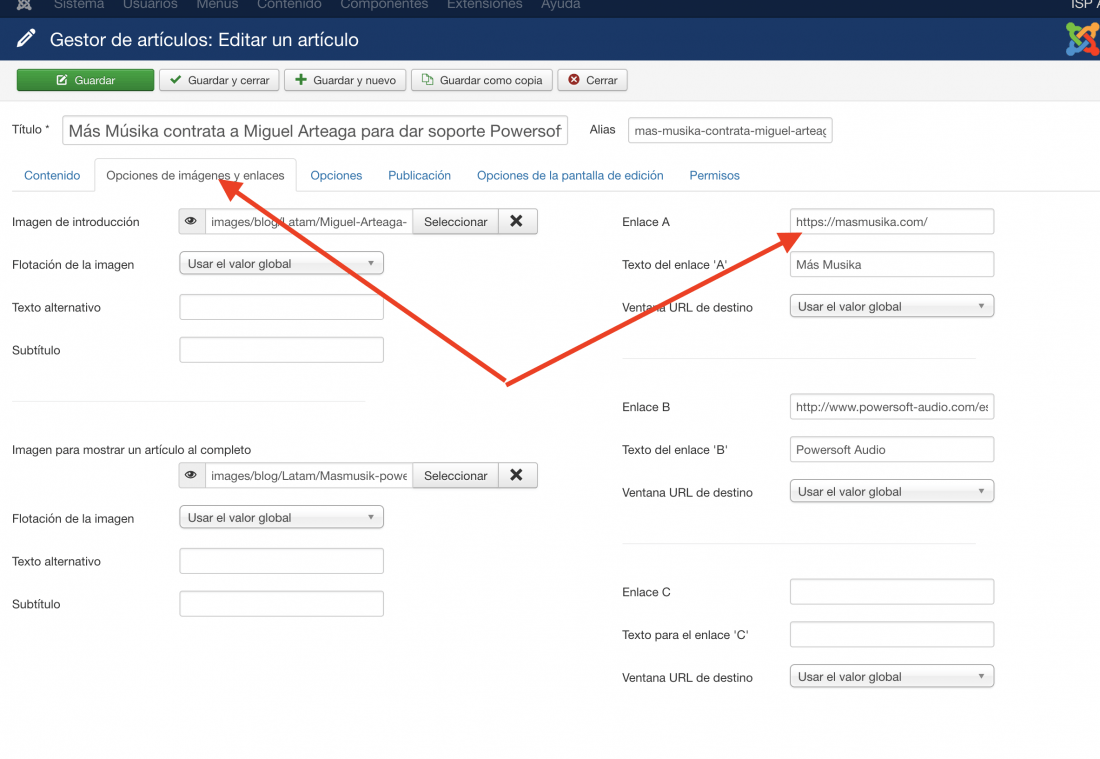Click the 'Enlace B' label
Screen dimensions: 1100x759
[645, 407]
